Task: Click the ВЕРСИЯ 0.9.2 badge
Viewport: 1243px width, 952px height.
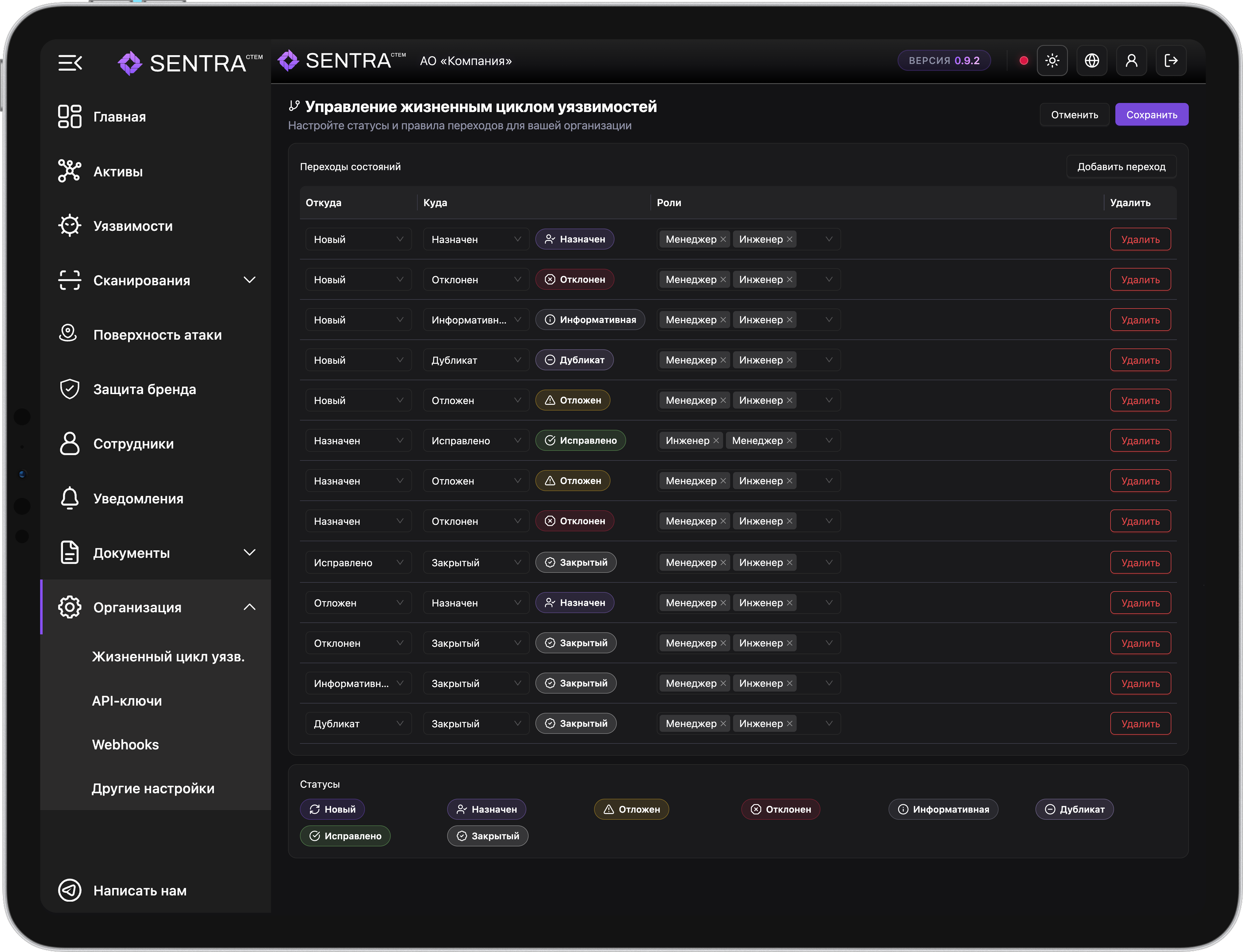Action: [944, 61]
